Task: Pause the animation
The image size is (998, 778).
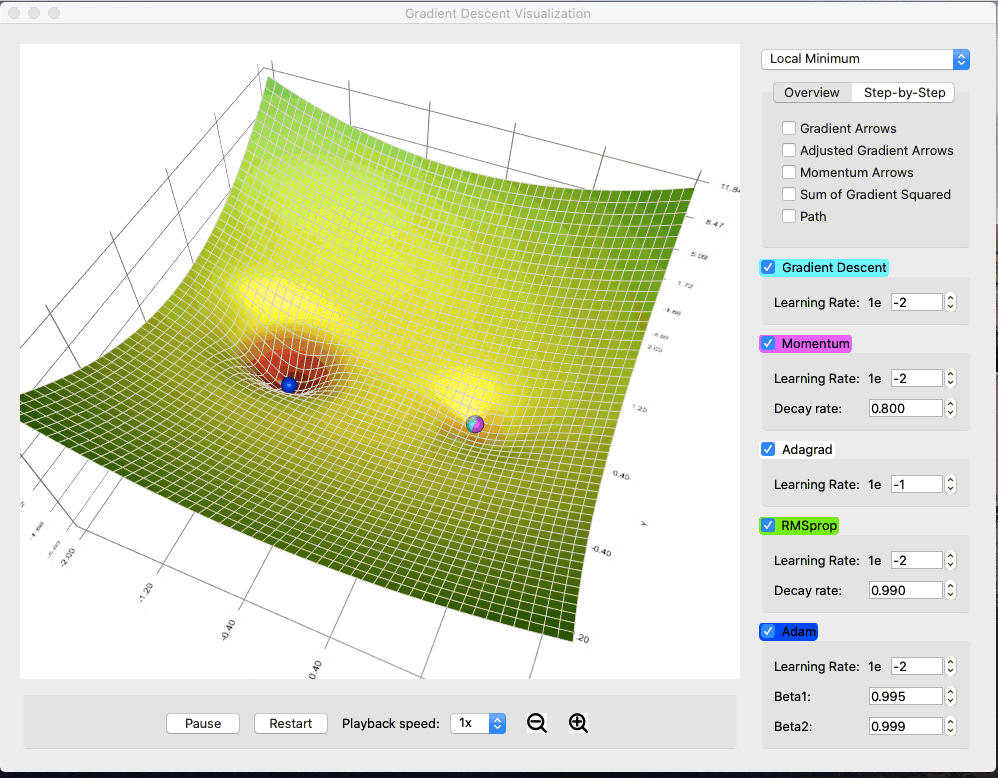Action: 203,723
